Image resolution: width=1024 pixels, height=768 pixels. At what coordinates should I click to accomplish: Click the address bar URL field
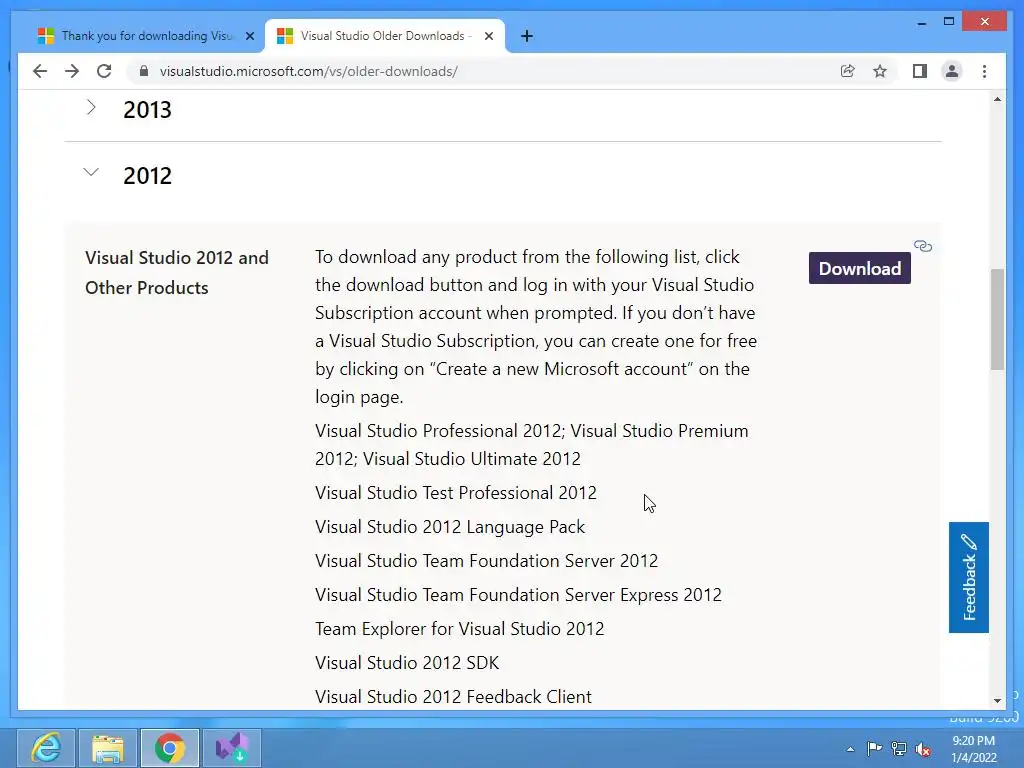(483, 71)
